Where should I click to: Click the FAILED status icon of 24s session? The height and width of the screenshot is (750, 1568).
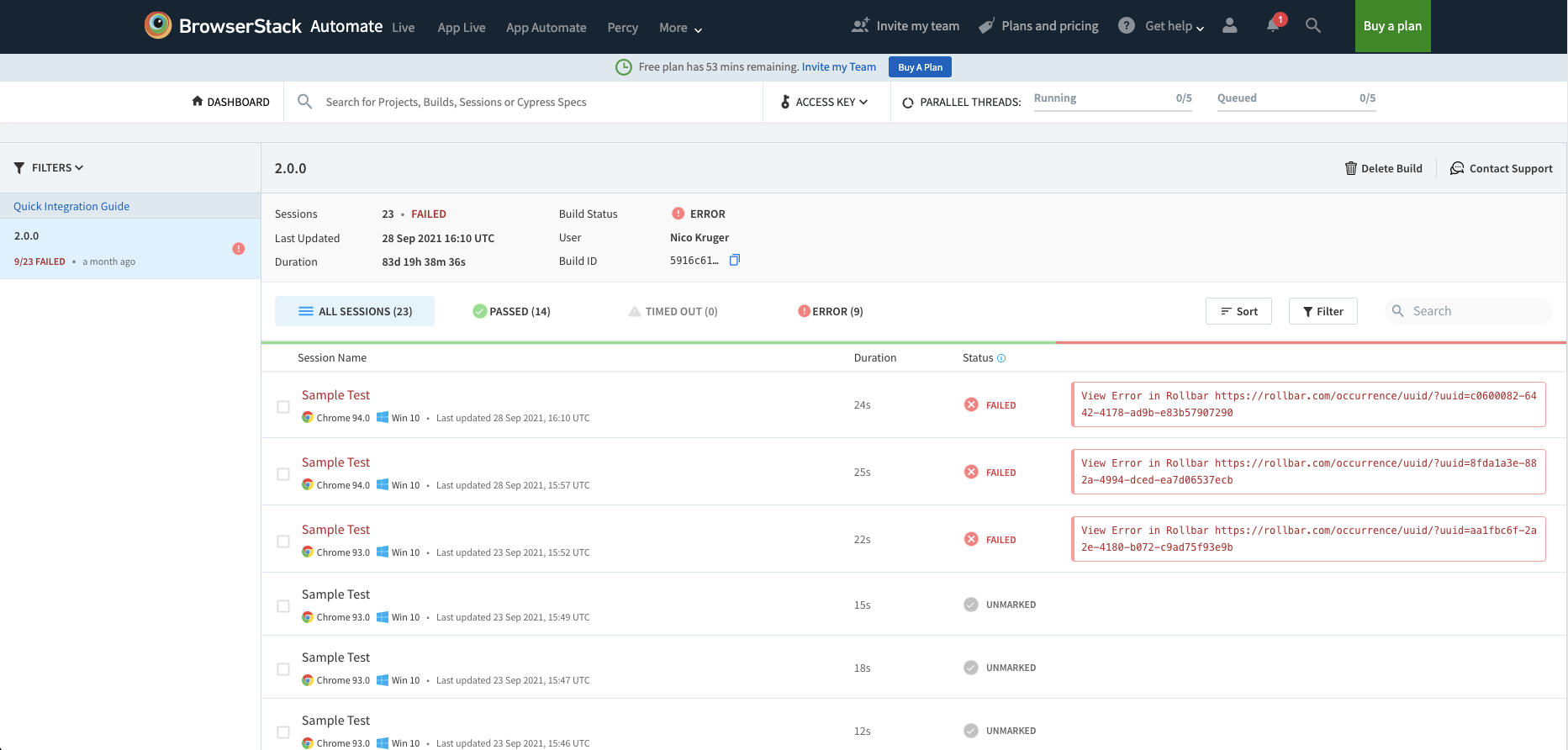point(971,404)
